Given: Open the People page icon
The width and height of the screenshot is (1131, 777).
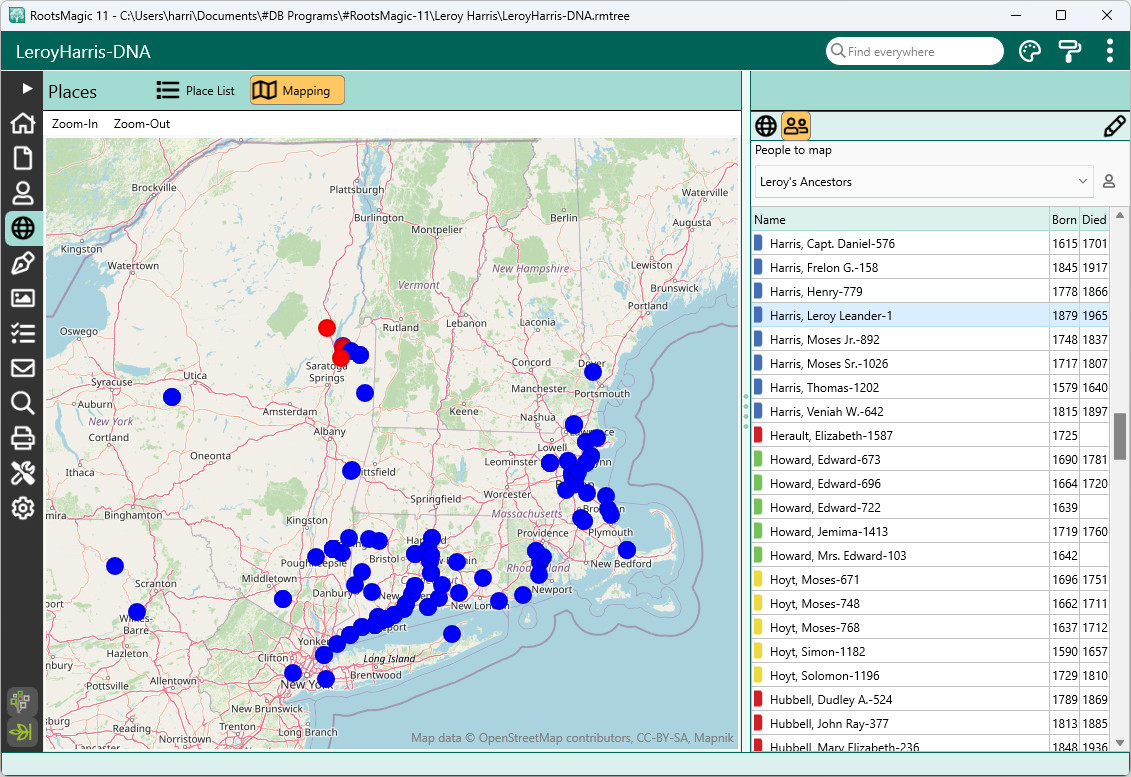Looking at the screenshot, I should coord(22,193).
